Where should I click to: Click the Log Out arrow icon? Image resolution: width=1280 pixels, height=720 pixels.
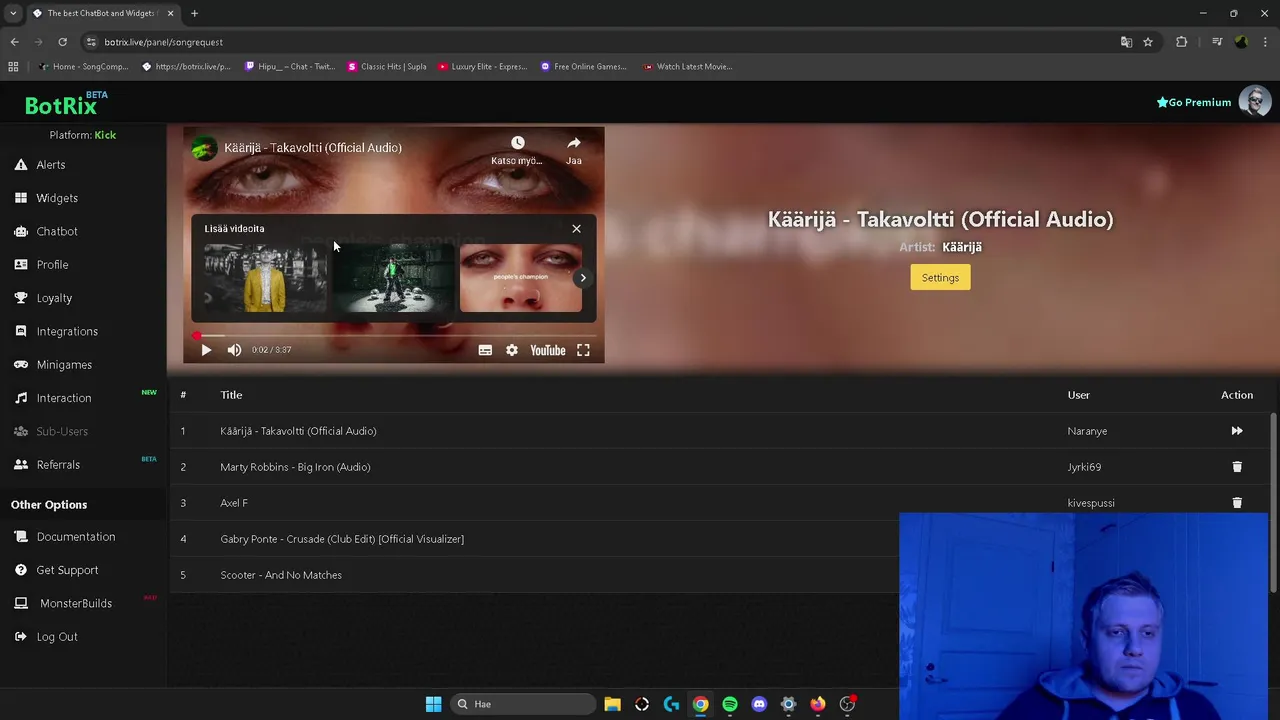point(21,637)
